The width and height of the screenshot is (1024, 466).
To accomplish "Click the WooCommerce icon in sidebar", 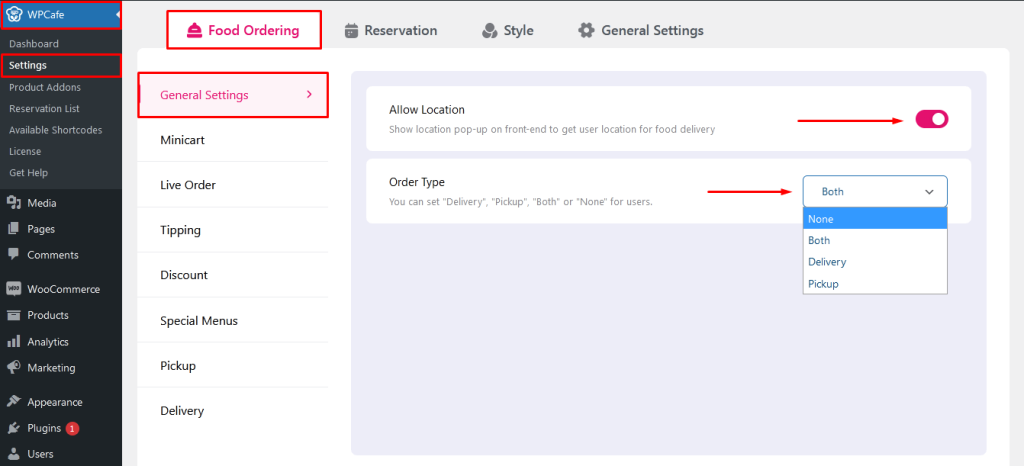I will pos(14,289).
